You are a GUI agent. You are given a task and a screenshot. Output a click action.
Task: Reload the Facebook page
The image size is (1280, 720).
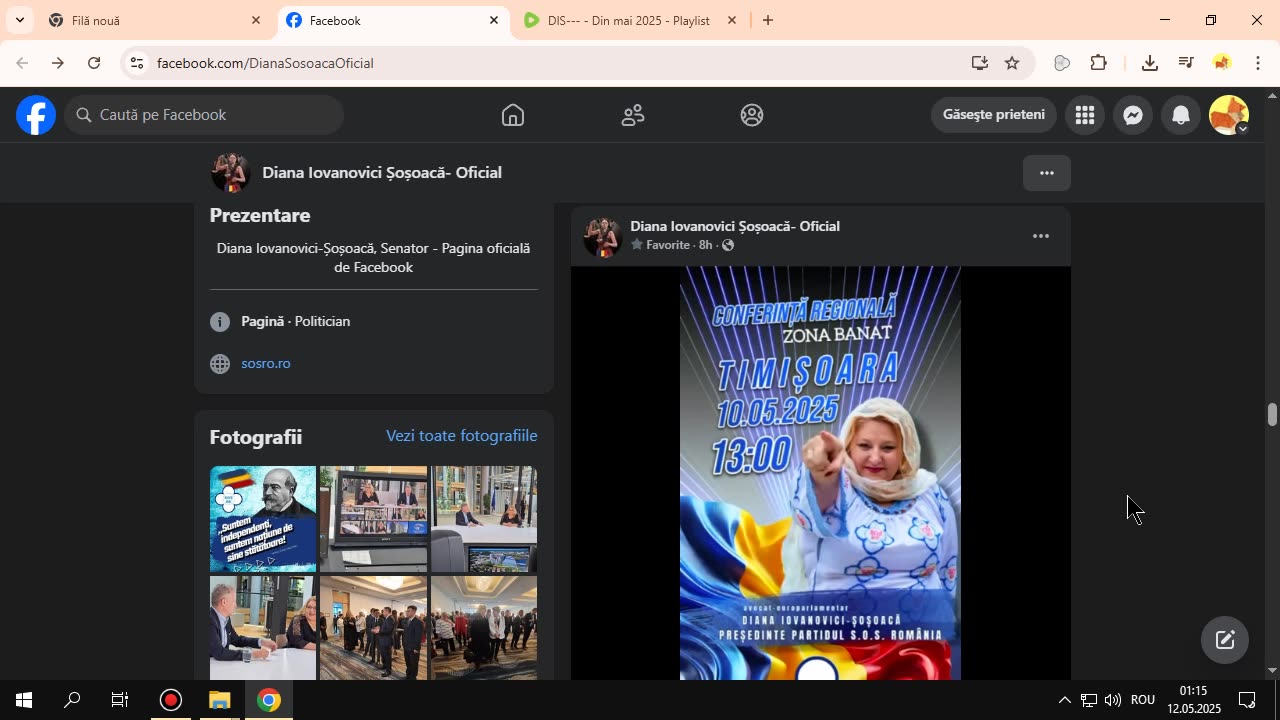pos(94,63)
